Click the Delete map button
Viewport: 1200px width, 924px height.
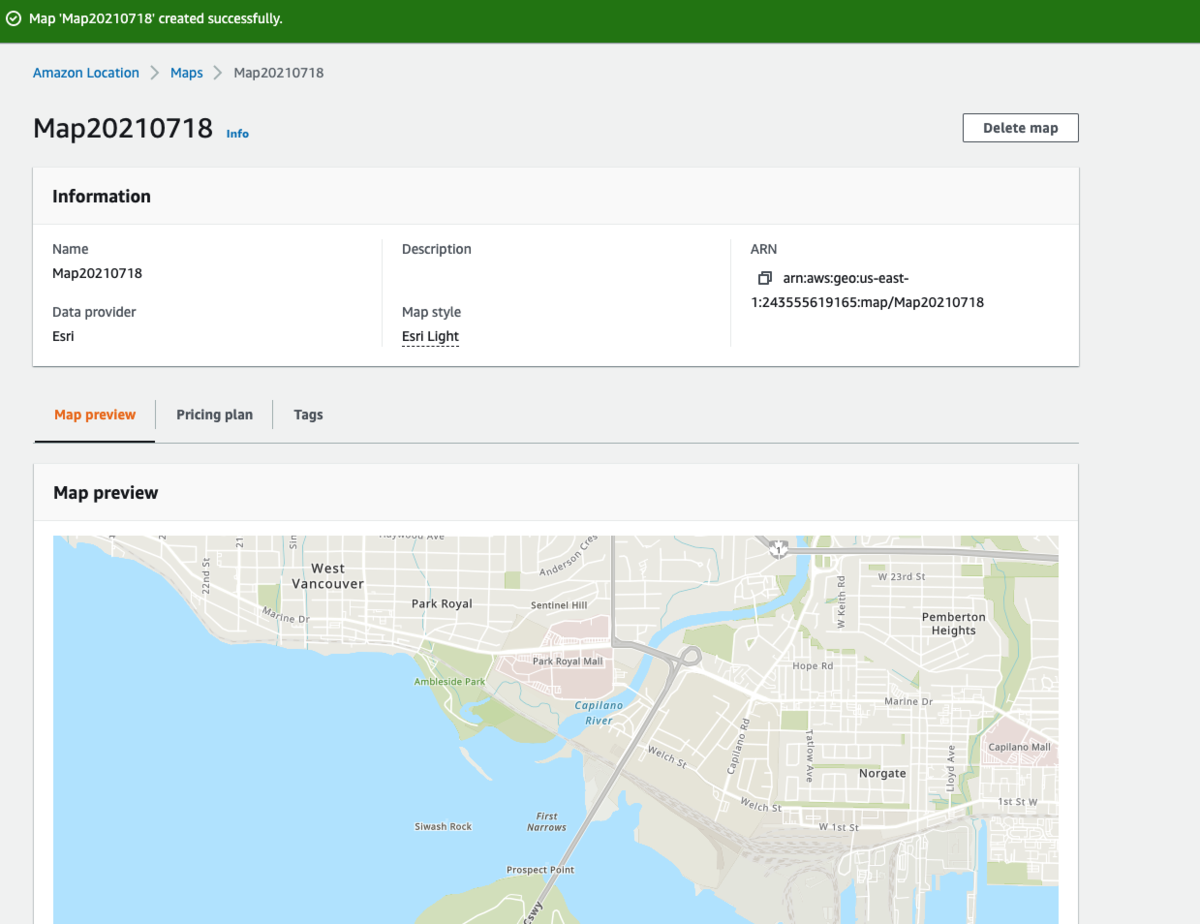point(1020,128)
